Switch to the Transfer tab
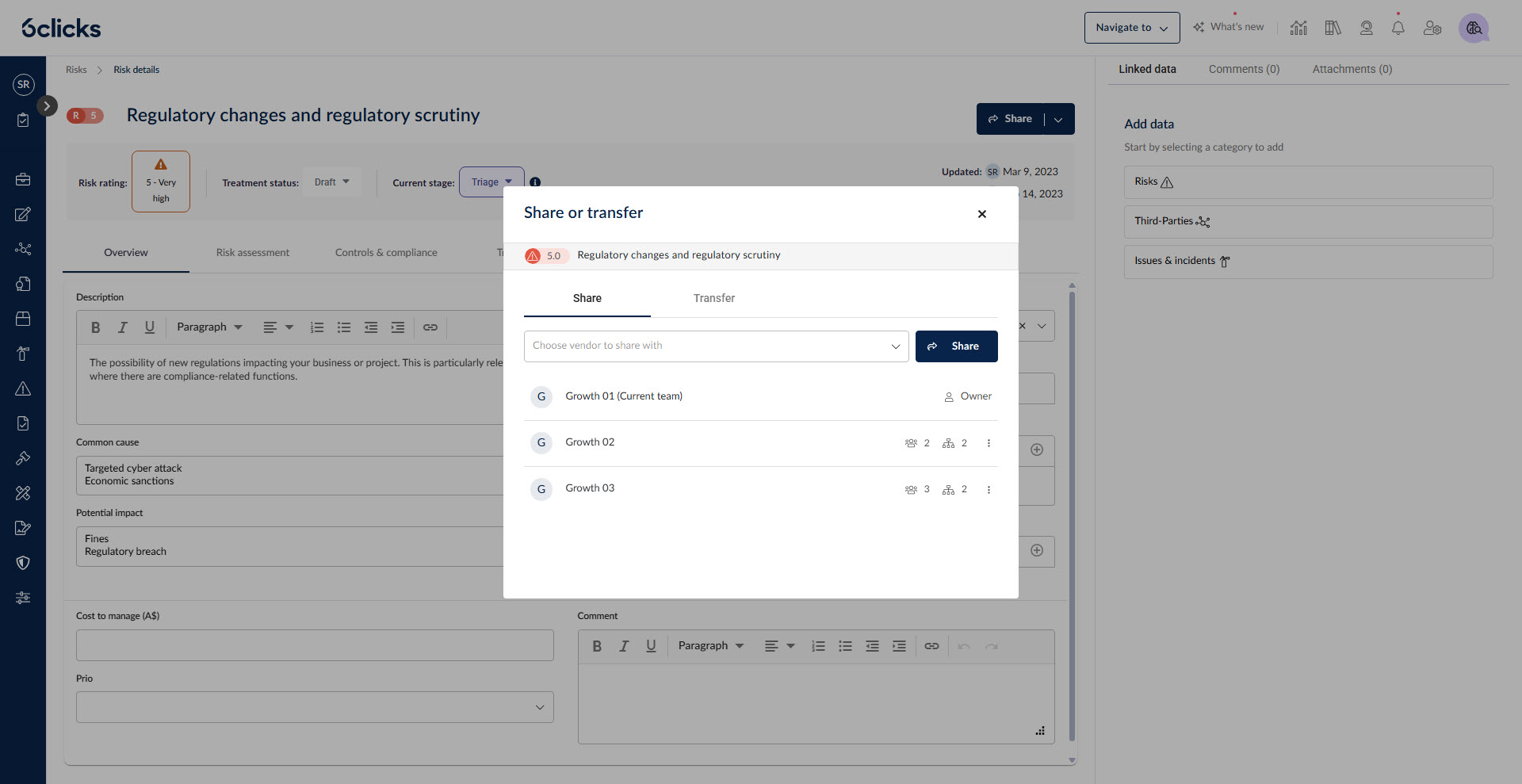1522x784 pixels. pyautogui.click(x=713, y=298)
